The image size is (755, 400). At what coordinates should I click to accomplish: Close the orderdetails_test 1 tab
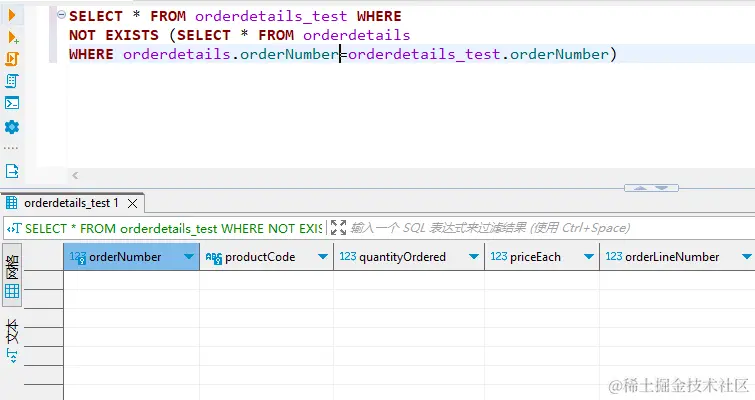click(x=132, y=204)
